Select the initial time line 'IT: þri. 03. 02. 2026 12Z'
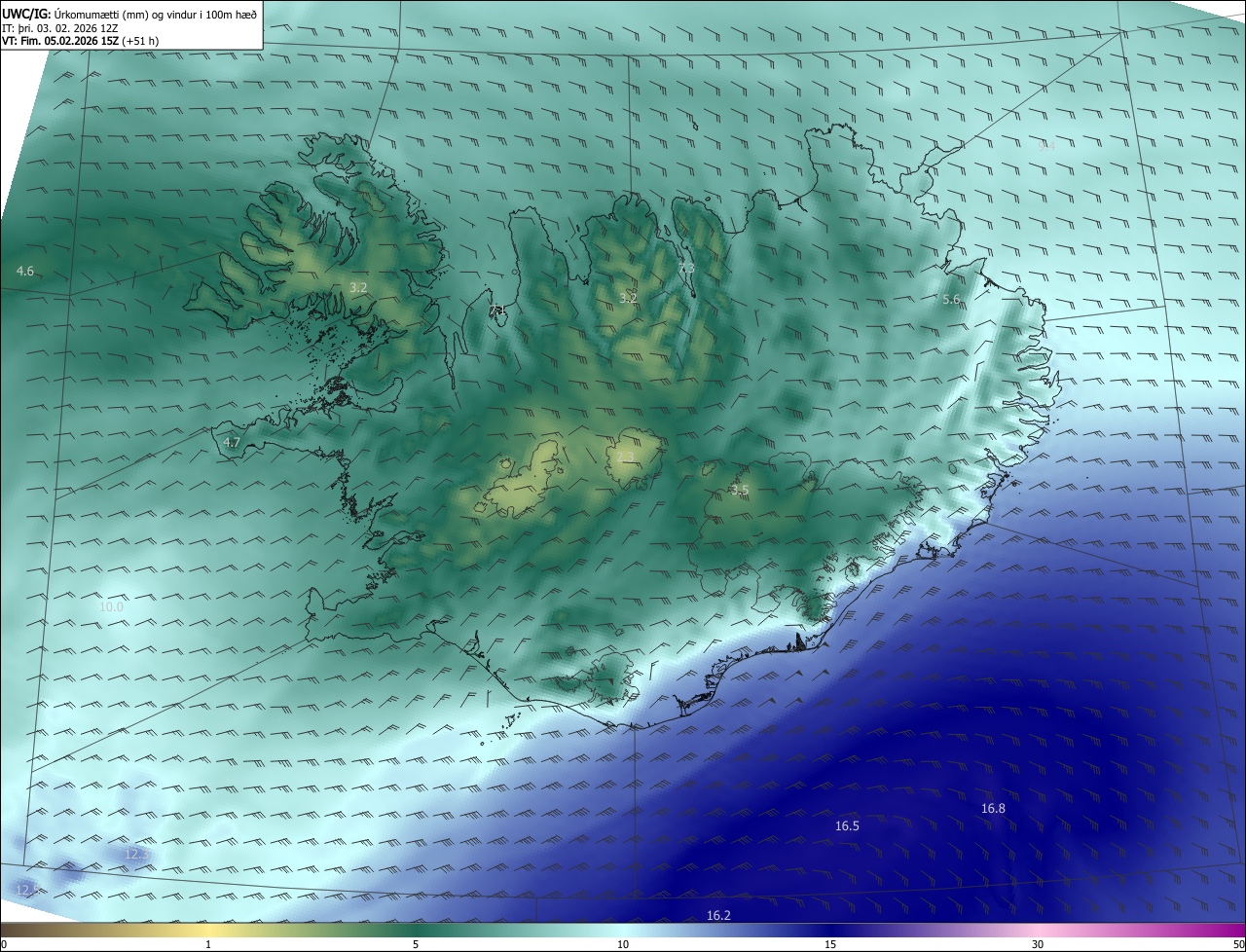Screen dimensions: 1246x952 pos(60,28)
